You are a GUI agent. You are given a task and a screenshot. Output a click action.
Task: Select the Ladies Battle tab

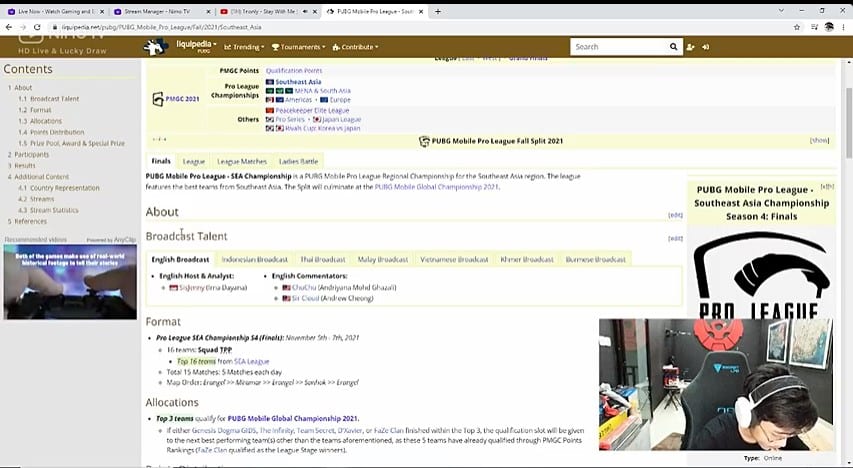[x=299, y=162]
